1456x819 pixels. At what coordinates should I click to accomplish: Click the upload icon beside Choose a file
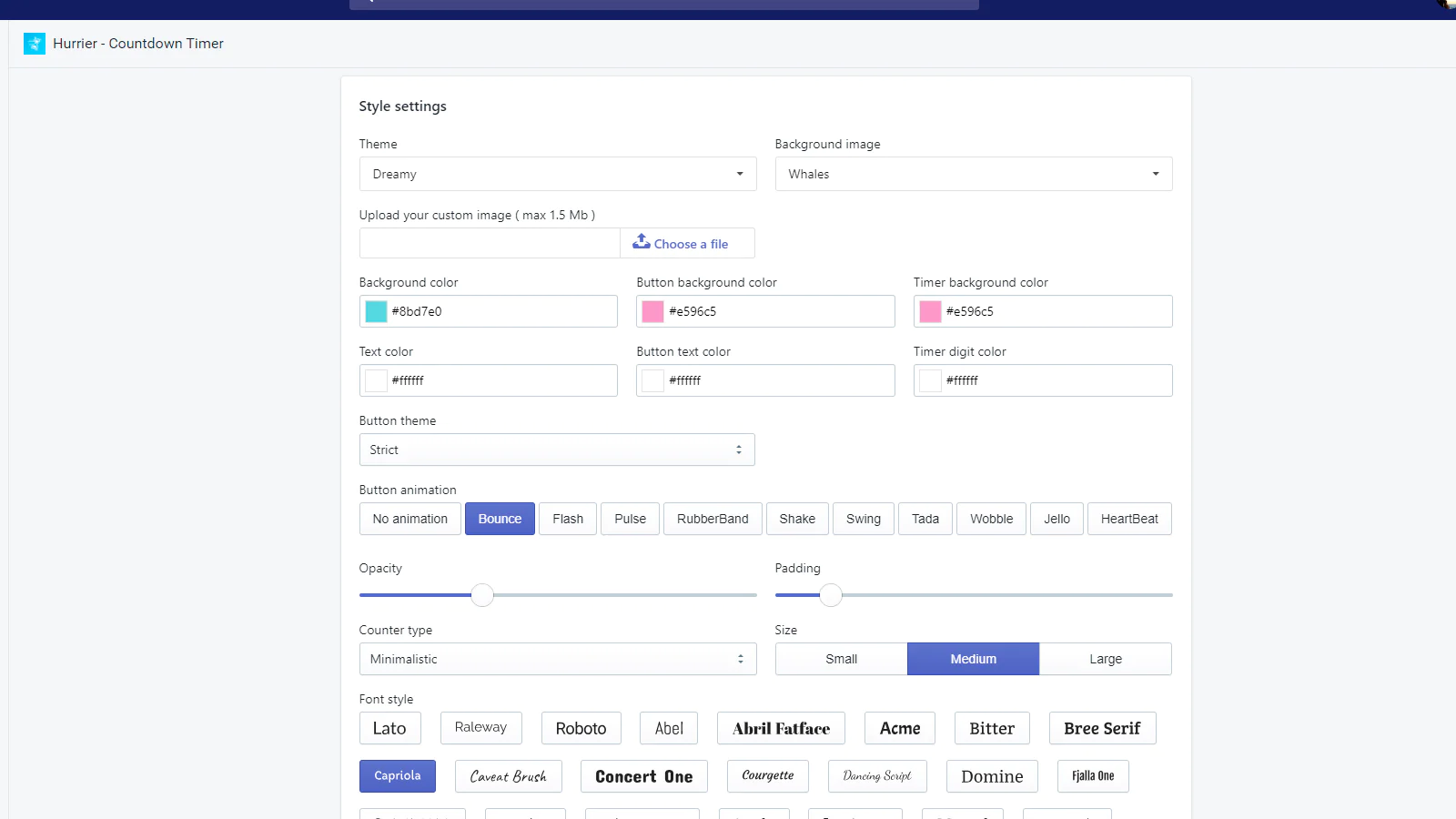tap(642, 242)
